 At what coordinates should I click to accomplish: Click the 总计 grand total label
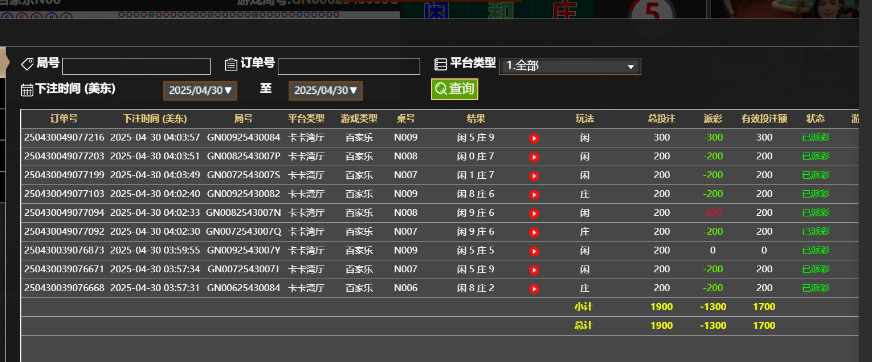[583, 325]
